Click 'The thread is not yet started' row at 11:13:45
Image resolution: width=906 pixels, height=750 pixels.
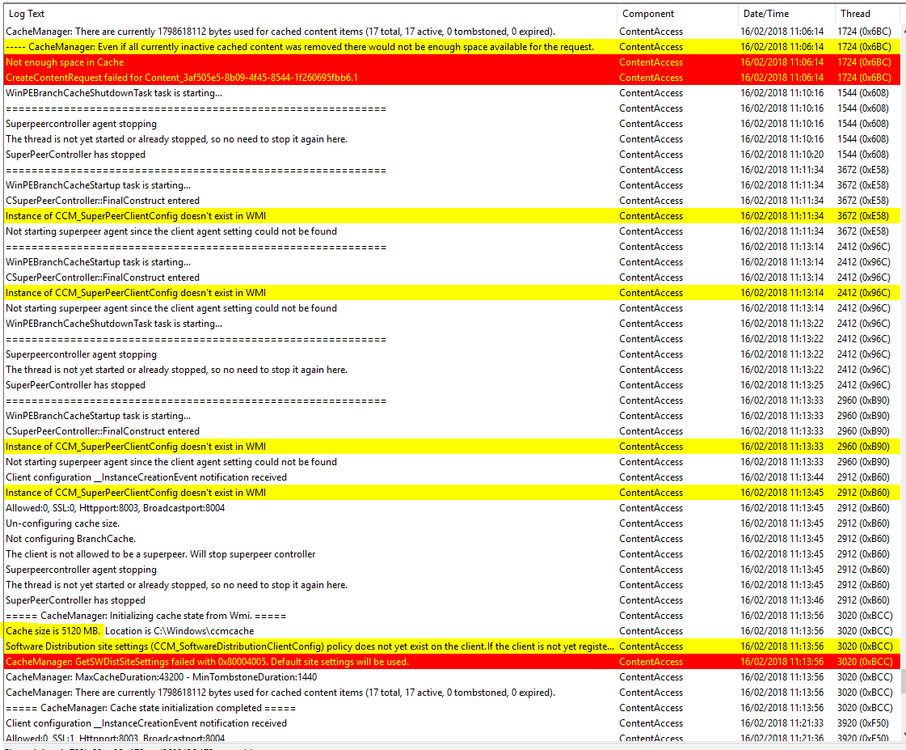(452, 585)
